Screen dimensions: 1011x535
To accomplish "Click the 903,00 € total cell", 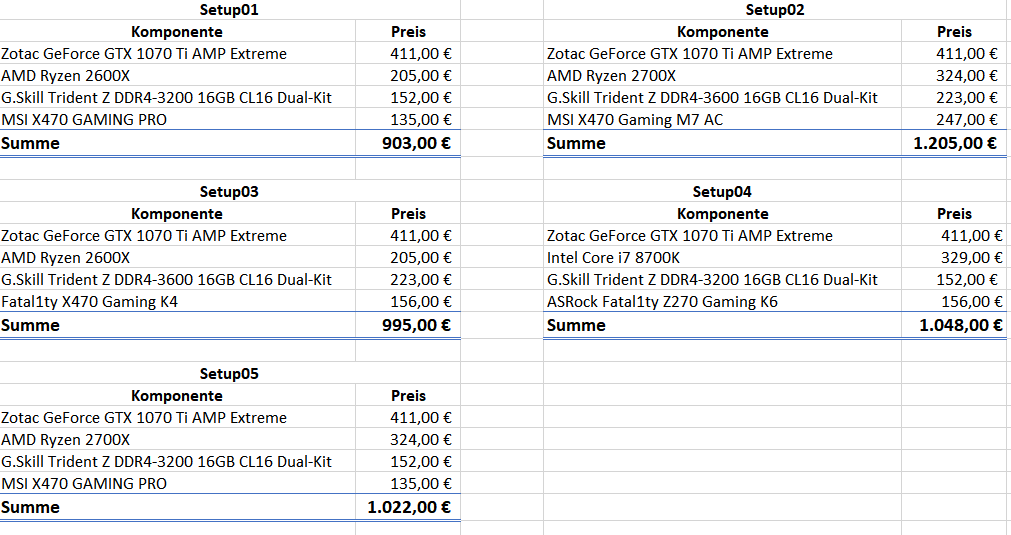I will point(407,143).
